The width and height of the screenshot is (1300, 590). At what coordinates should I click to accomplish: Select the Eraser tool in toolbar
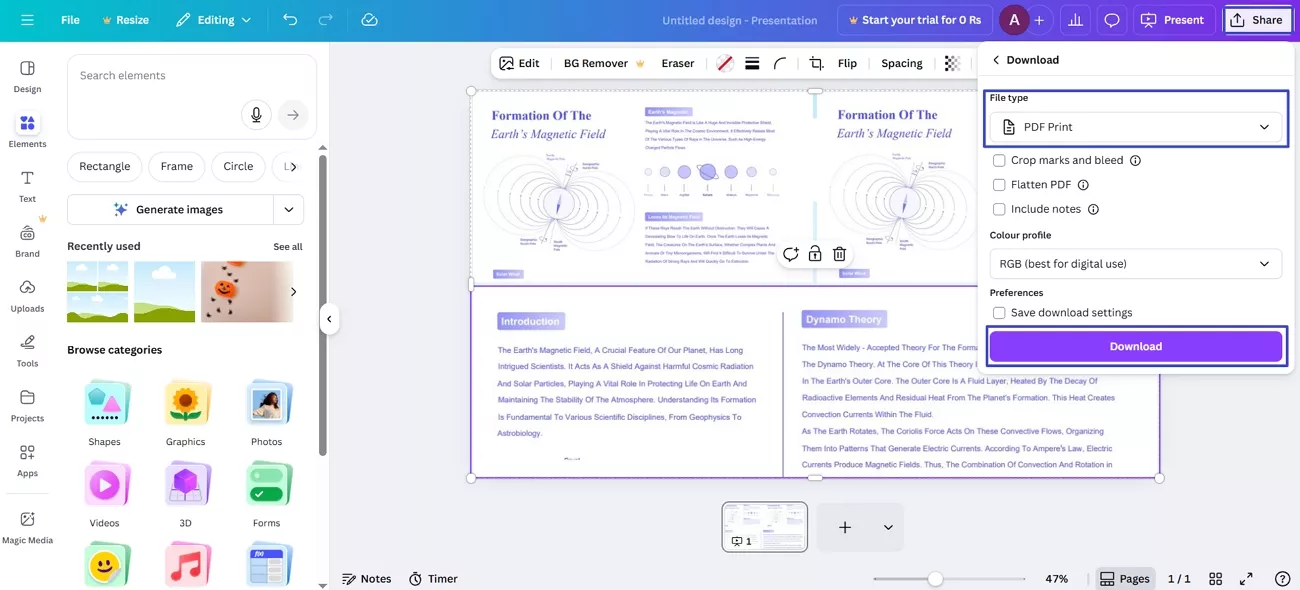point(678,63)
